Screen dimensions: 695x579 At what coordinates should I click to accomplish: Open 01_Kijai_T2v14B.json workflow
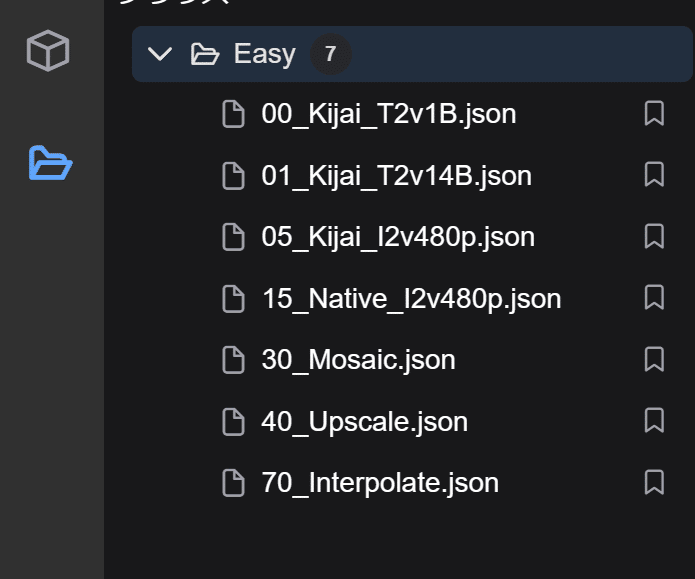tap(396, 176)
